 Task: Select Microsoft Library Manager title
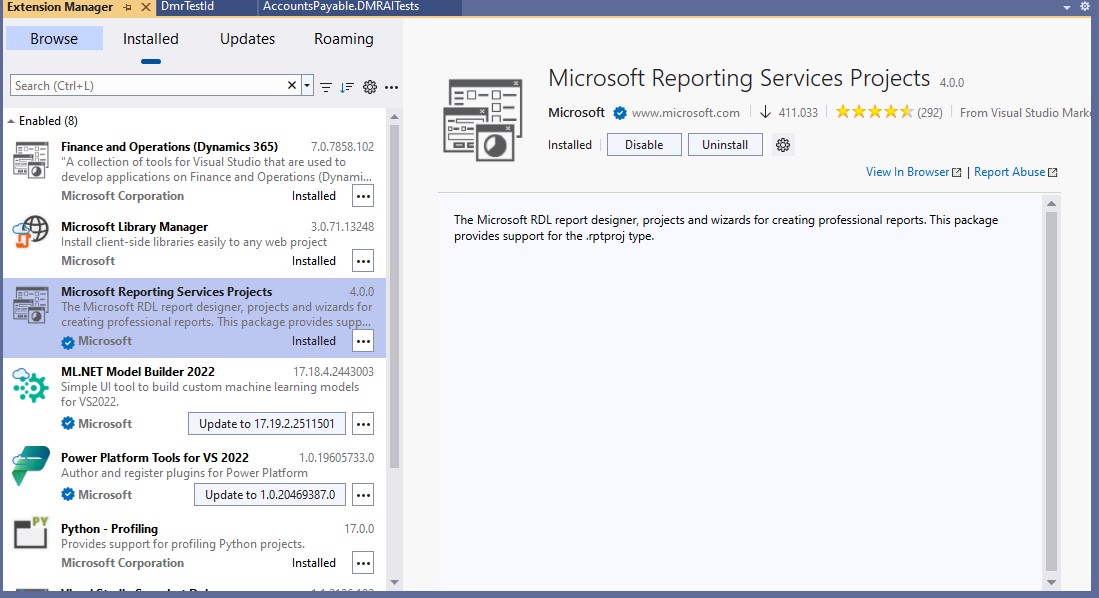pos(135,226)
